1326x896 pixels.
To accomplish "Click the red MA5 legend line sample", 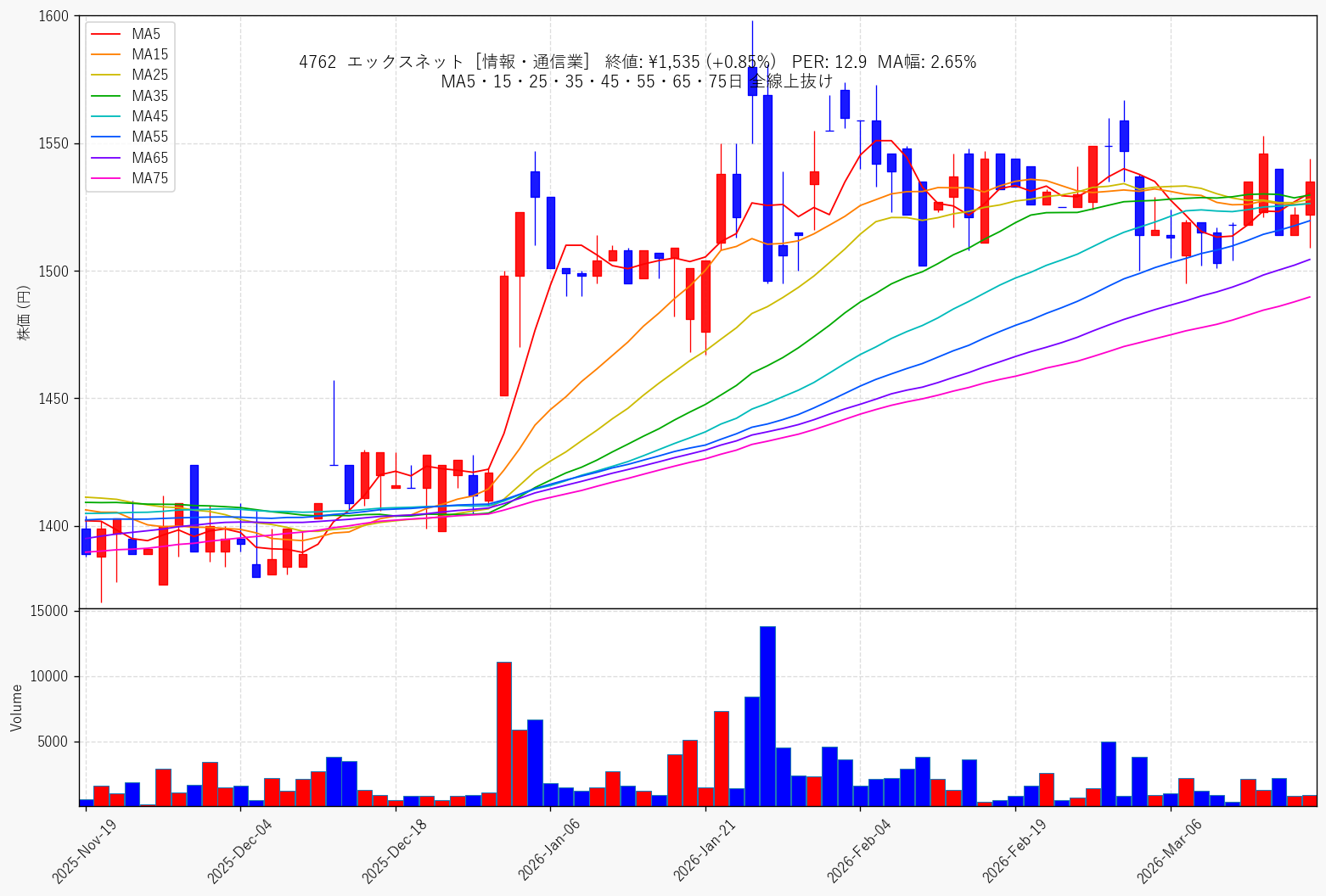I will [106, 34].
